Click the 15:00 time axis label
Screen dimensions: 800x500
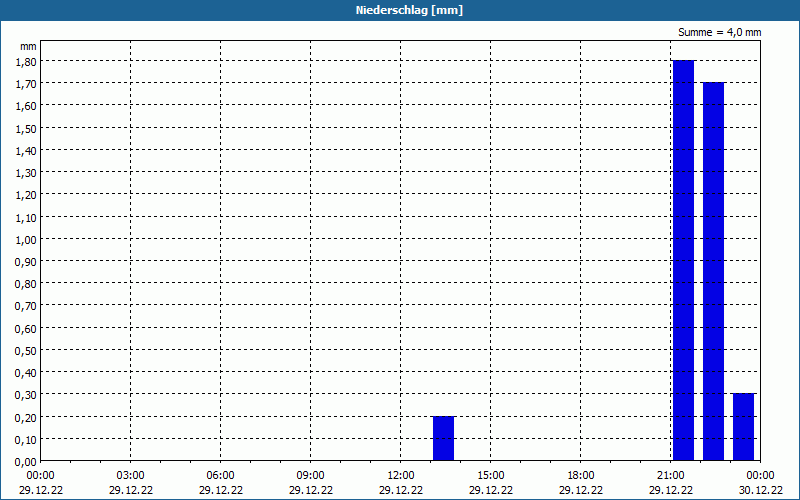pos(491,476)
